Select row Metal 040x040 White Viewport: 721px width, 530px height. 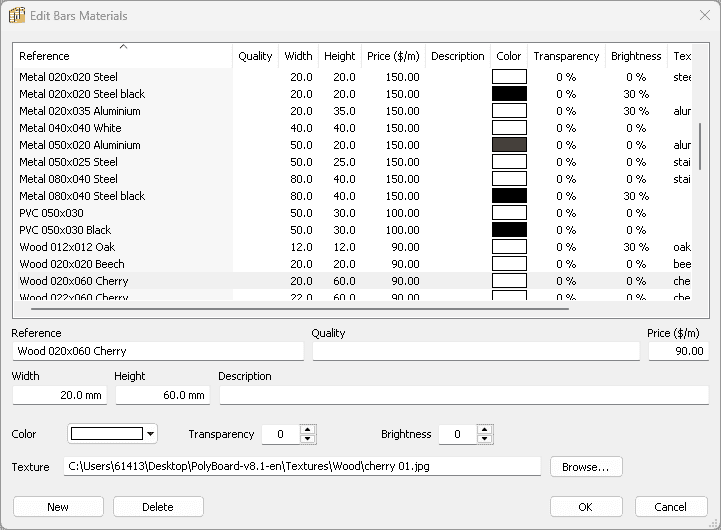pos(354,128)
